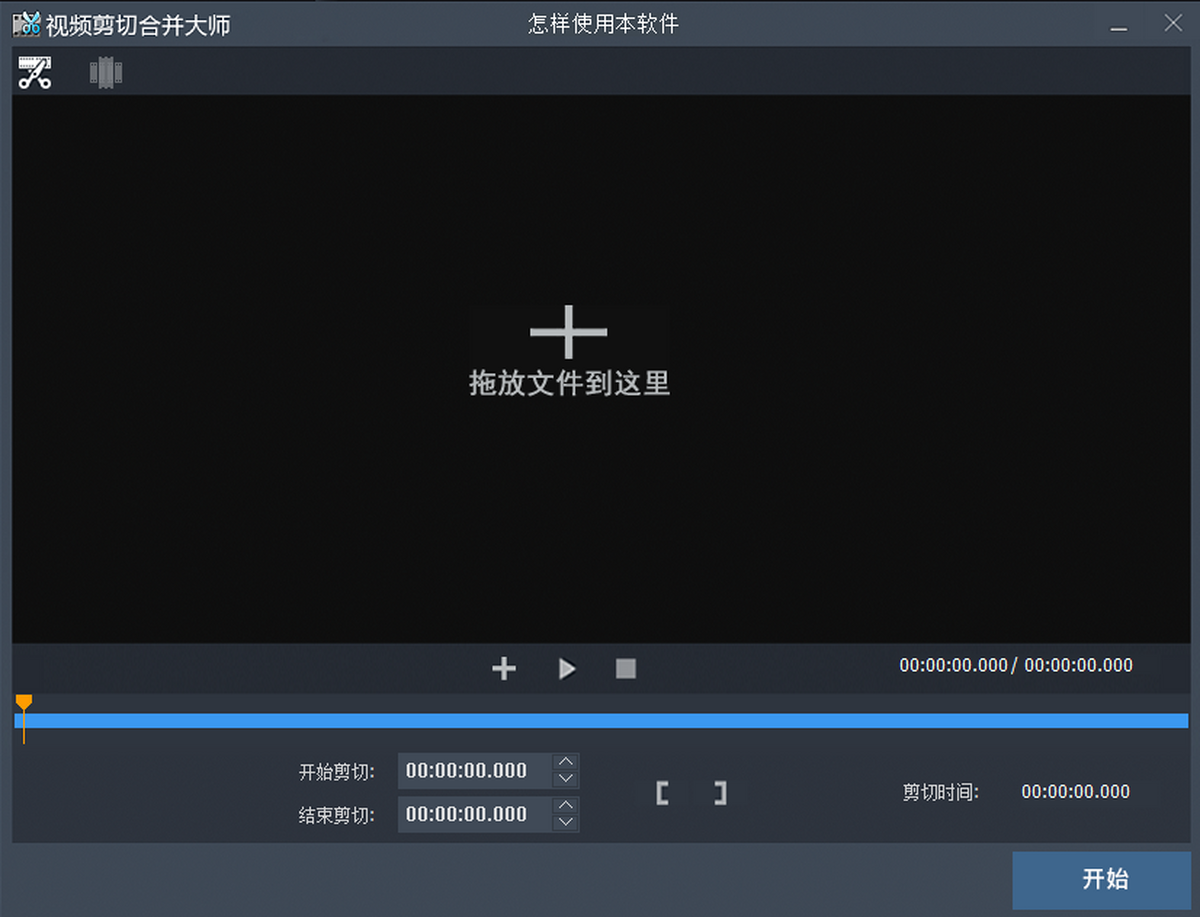1200x917 pixels.
Task: Add a file with the small plus button
Action: [x=504, y=669]
